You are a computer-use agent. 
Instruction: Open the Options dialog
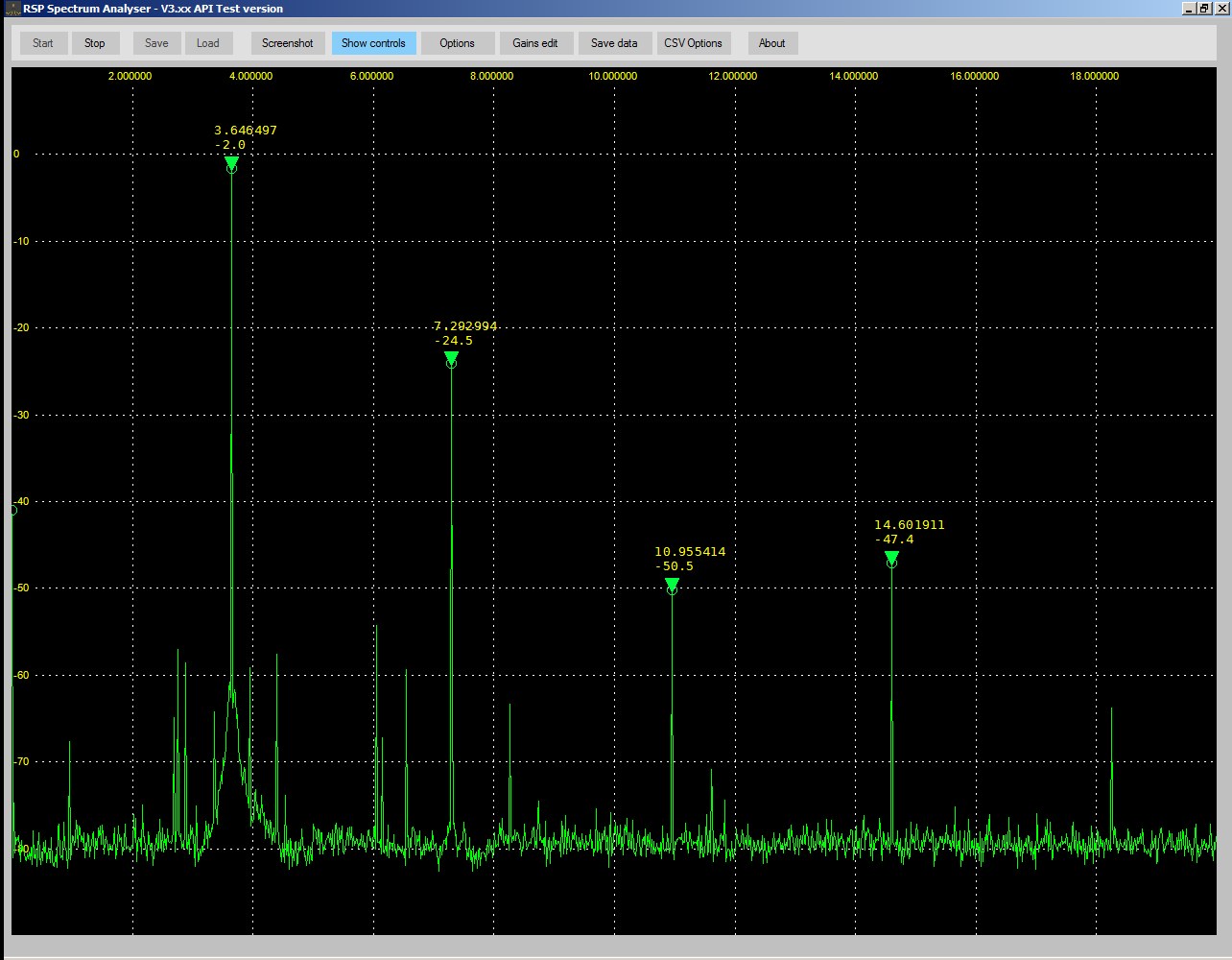(x=457, y=43)
